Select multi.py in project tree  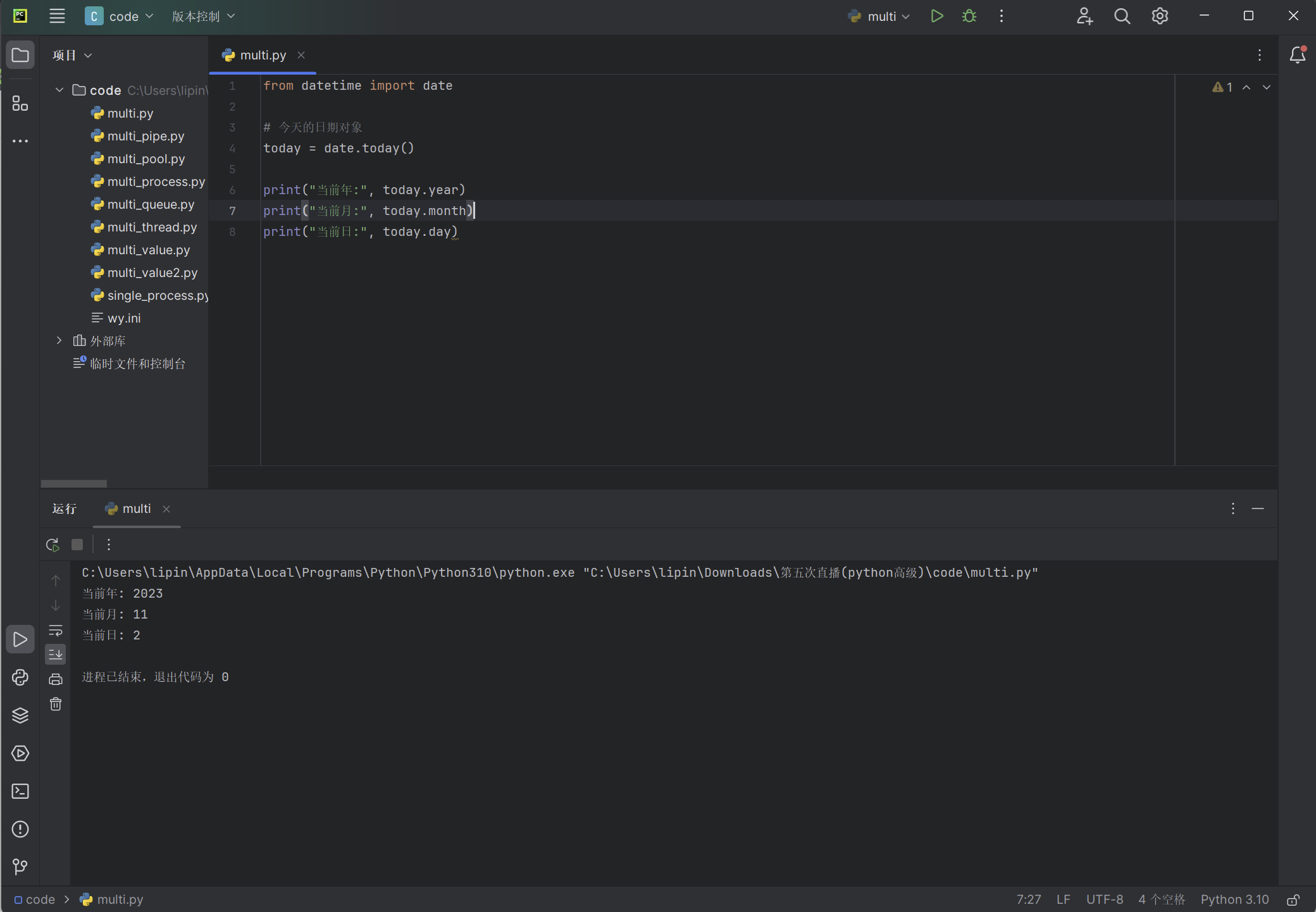[x=130, y=113]
